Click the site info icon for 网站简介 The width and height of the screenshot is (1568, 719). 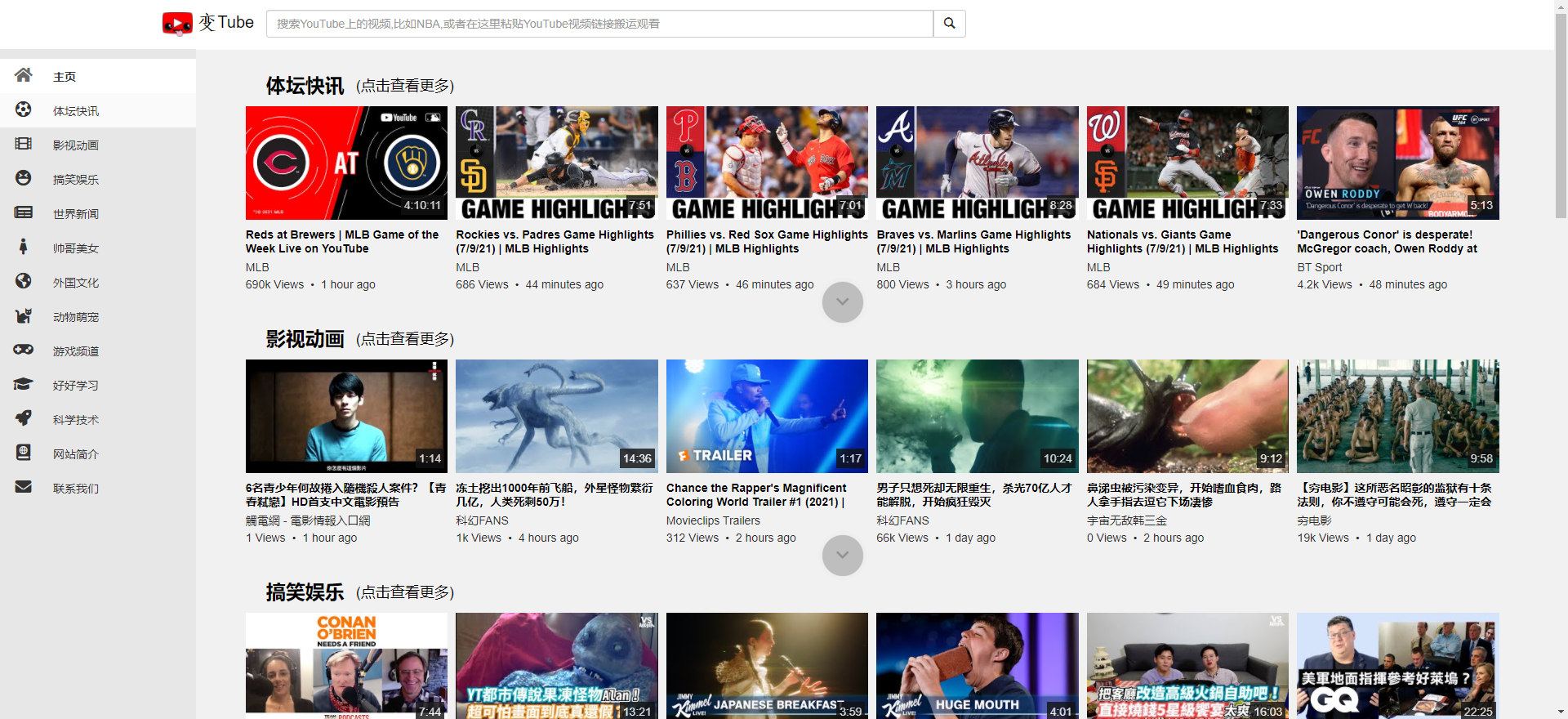[x=24, y=453]
